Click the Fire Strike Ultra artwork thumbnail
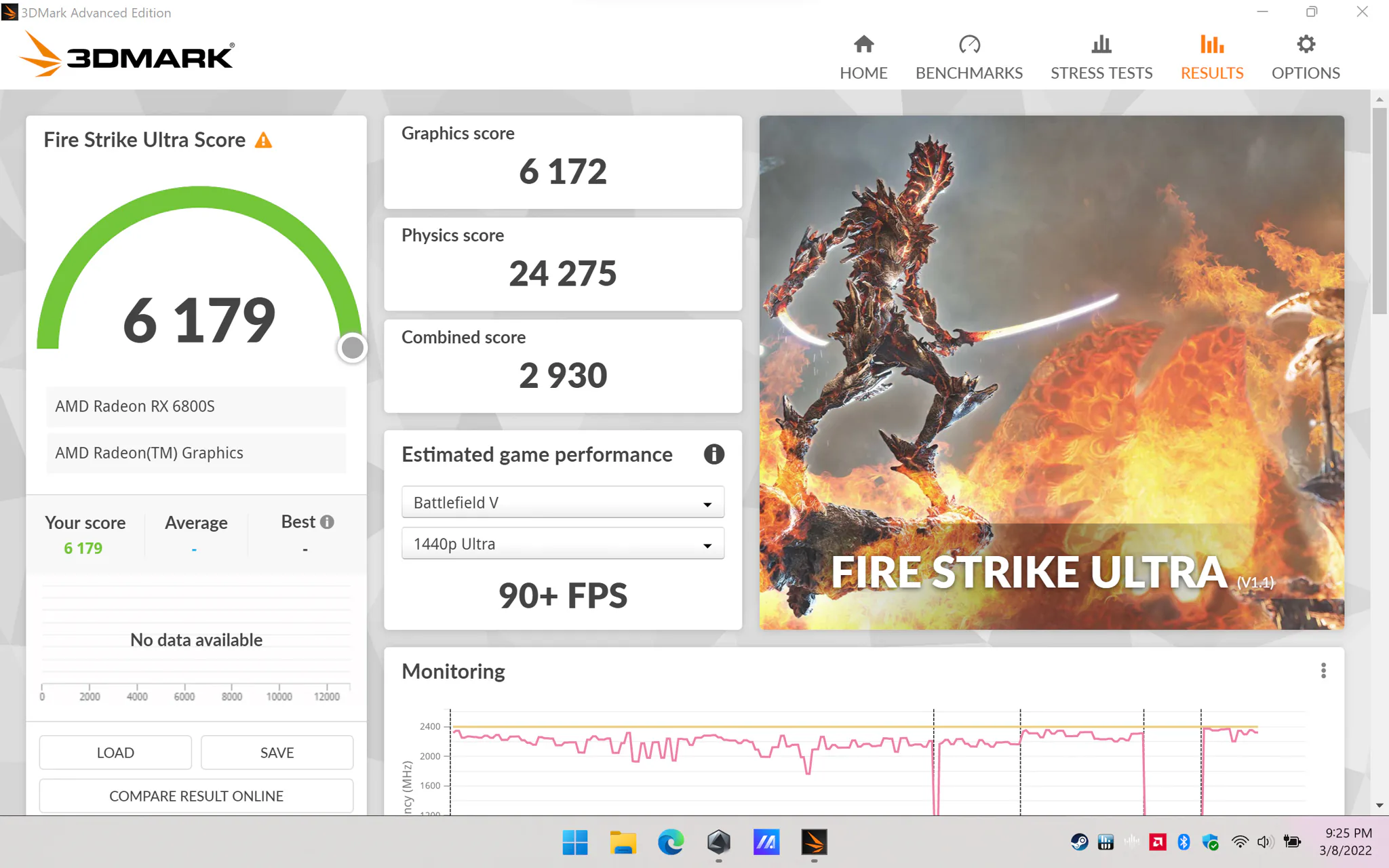The height and width of the screenshot is (868, 1389). point(1051,372)
